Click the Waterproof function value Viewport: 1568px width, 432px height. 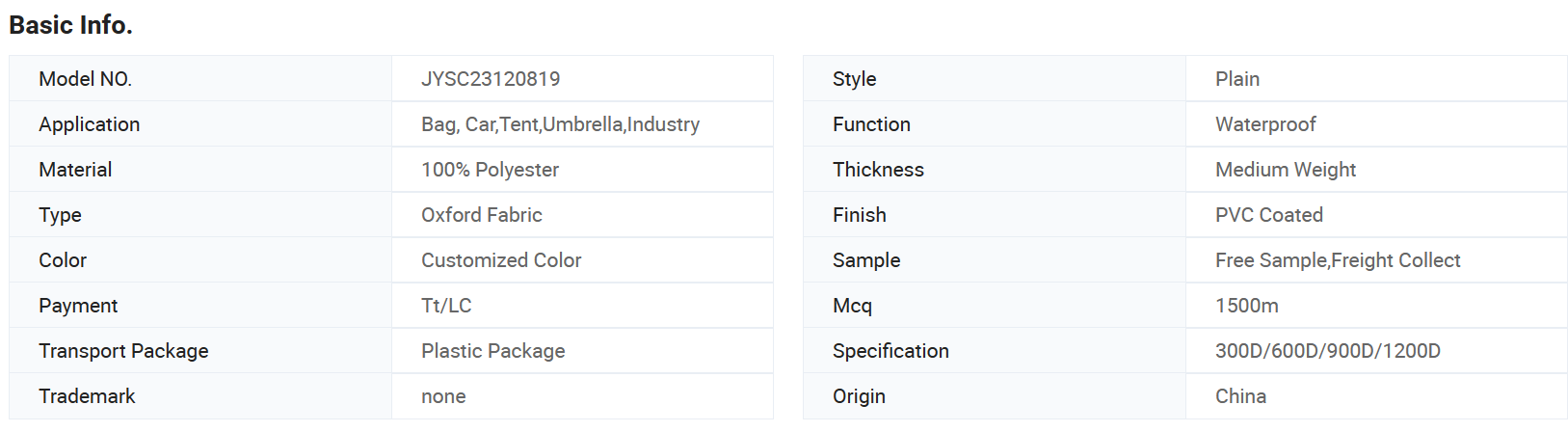pos(1265,124)
